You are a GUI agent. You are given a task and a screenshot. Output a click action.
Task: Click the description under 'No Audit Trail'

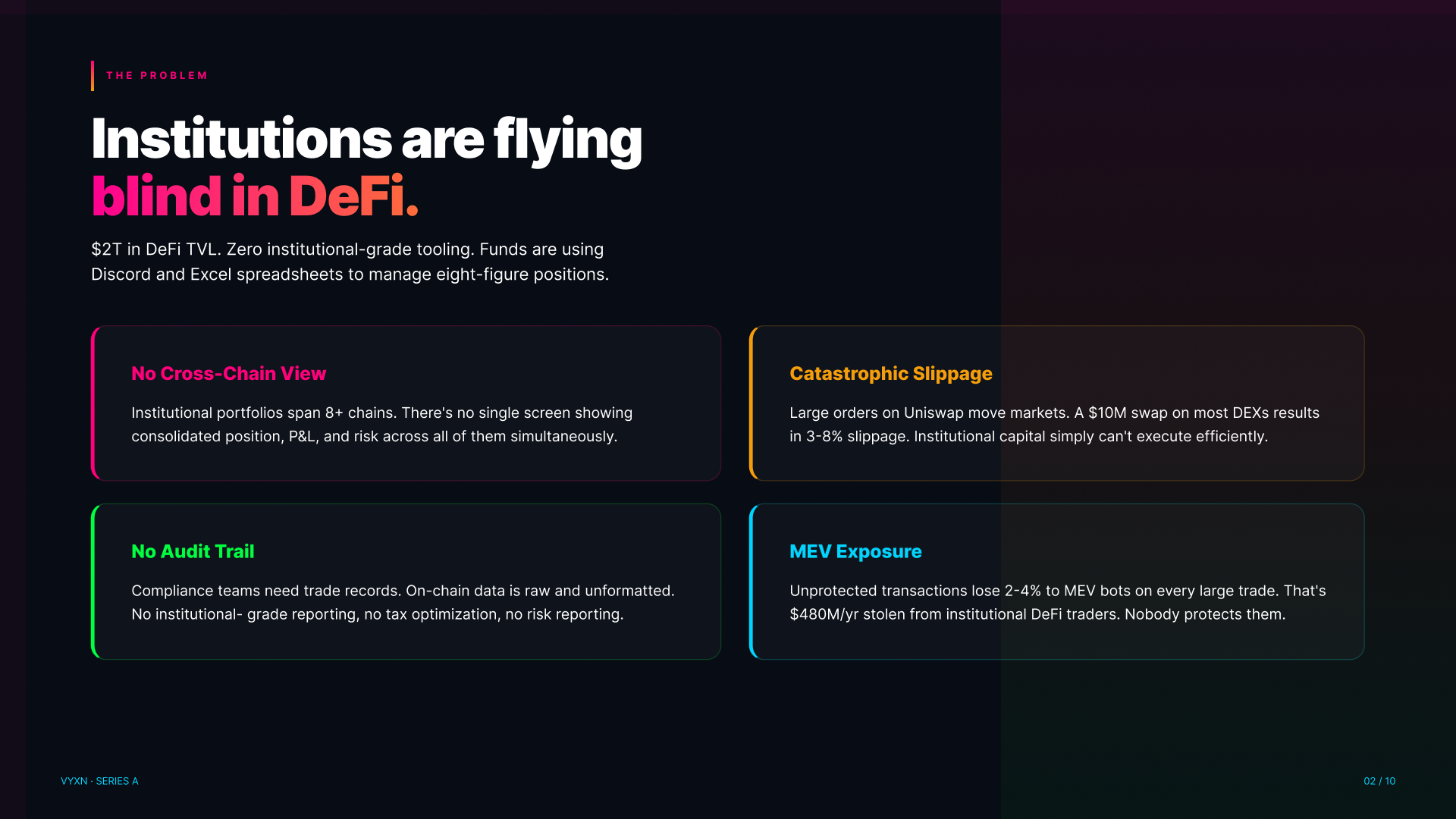coord(403,602)
